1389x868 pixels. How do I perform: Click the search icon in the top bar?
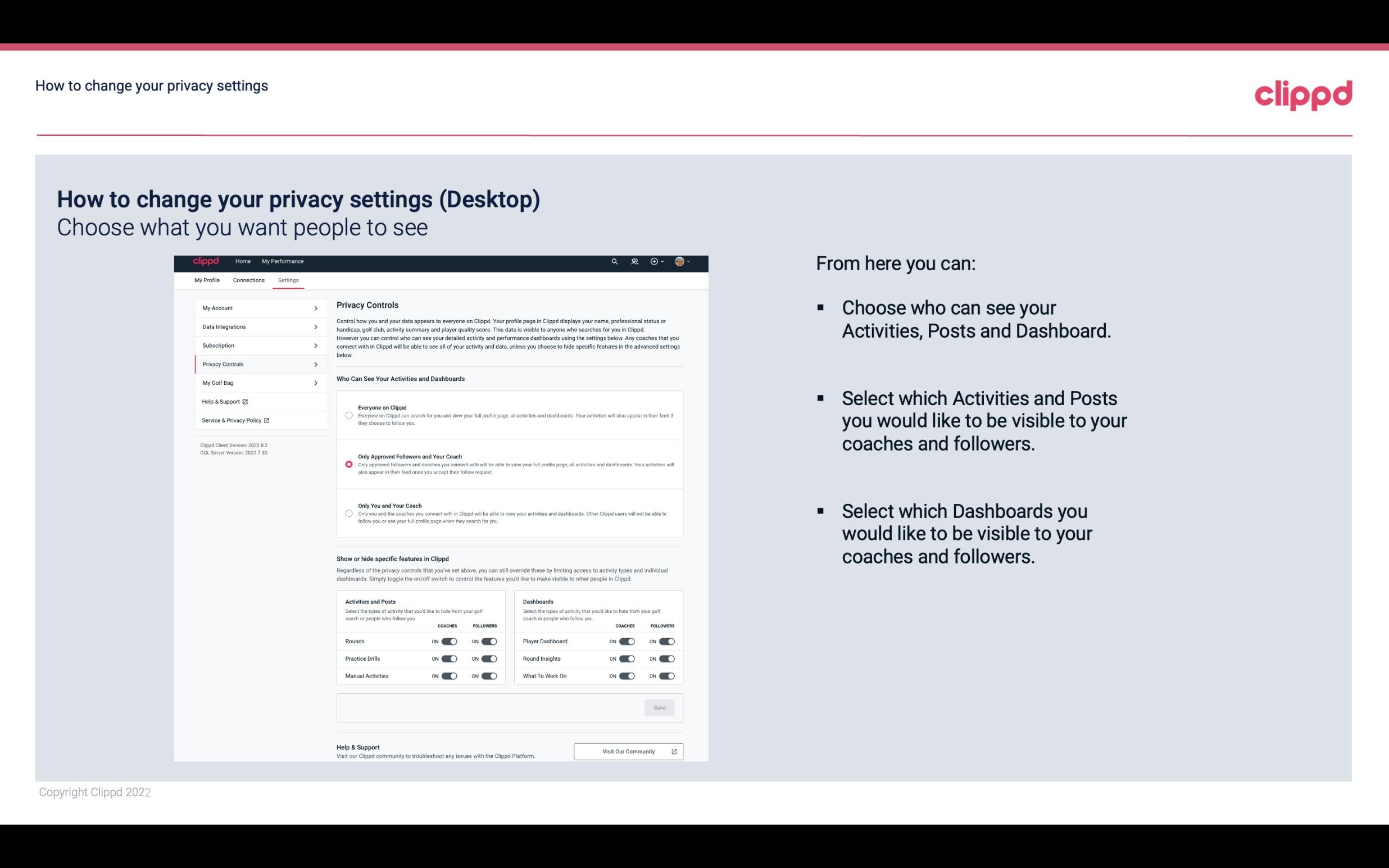point(614,262)
